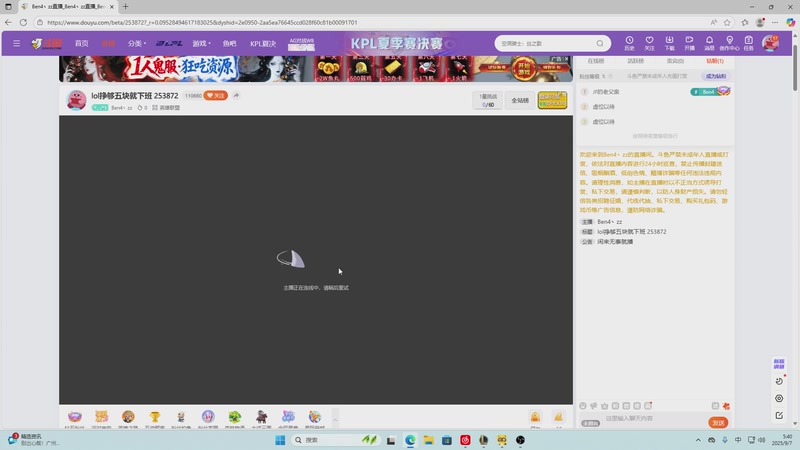The height and width of the screenshot is (450, 800).
Task: Click the browser address bar
Action: (372, 22)
